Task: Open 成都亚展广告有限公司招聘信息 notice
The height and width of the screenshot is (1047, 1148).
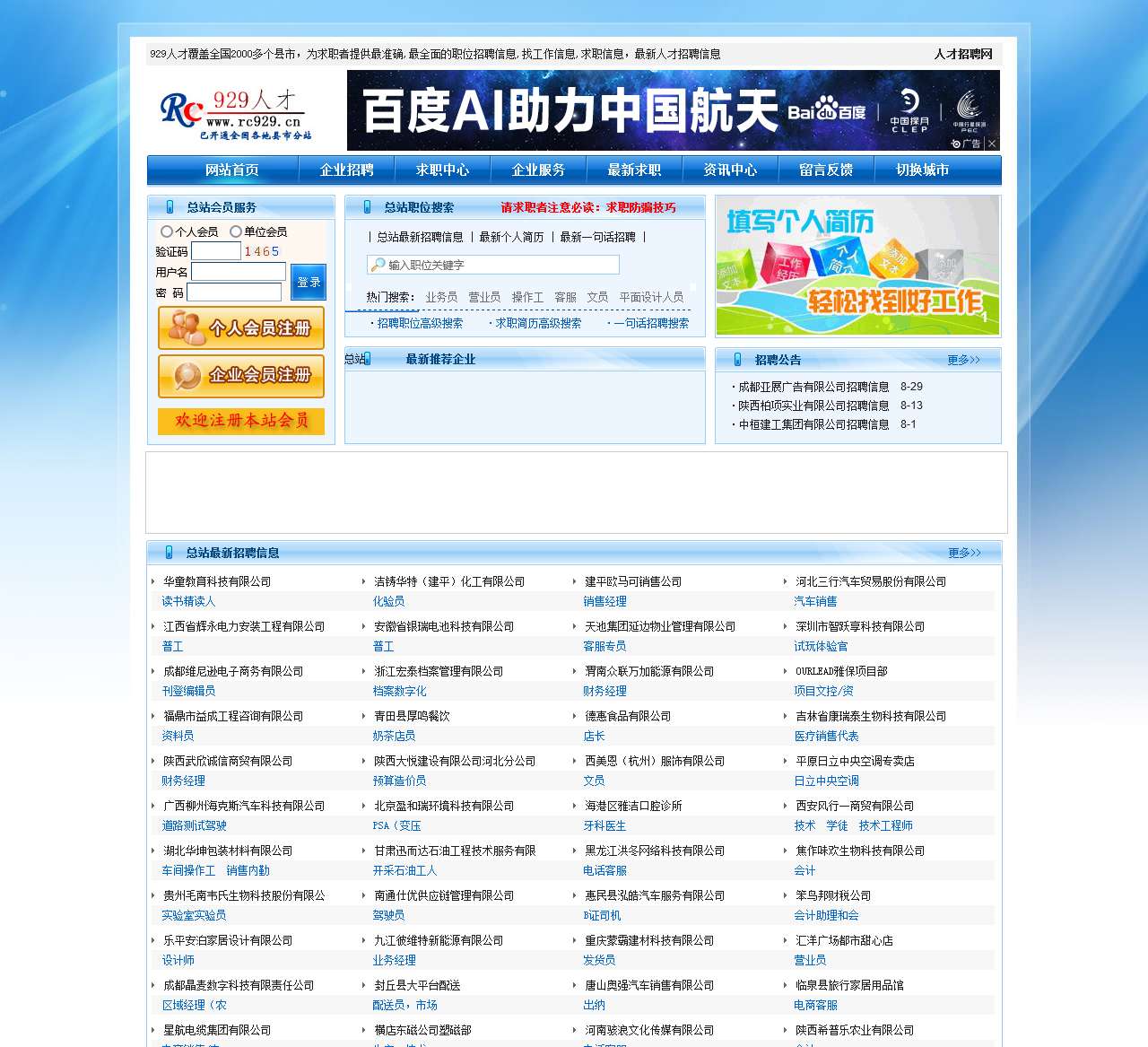Action: [x=813, y=387]
